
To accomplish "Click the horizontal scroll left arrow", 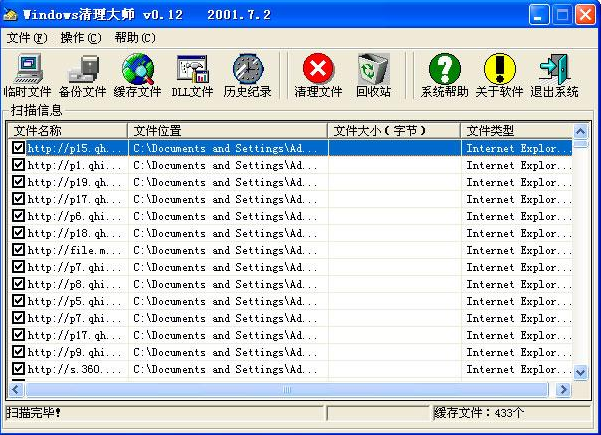I will [x=16, y=390].
